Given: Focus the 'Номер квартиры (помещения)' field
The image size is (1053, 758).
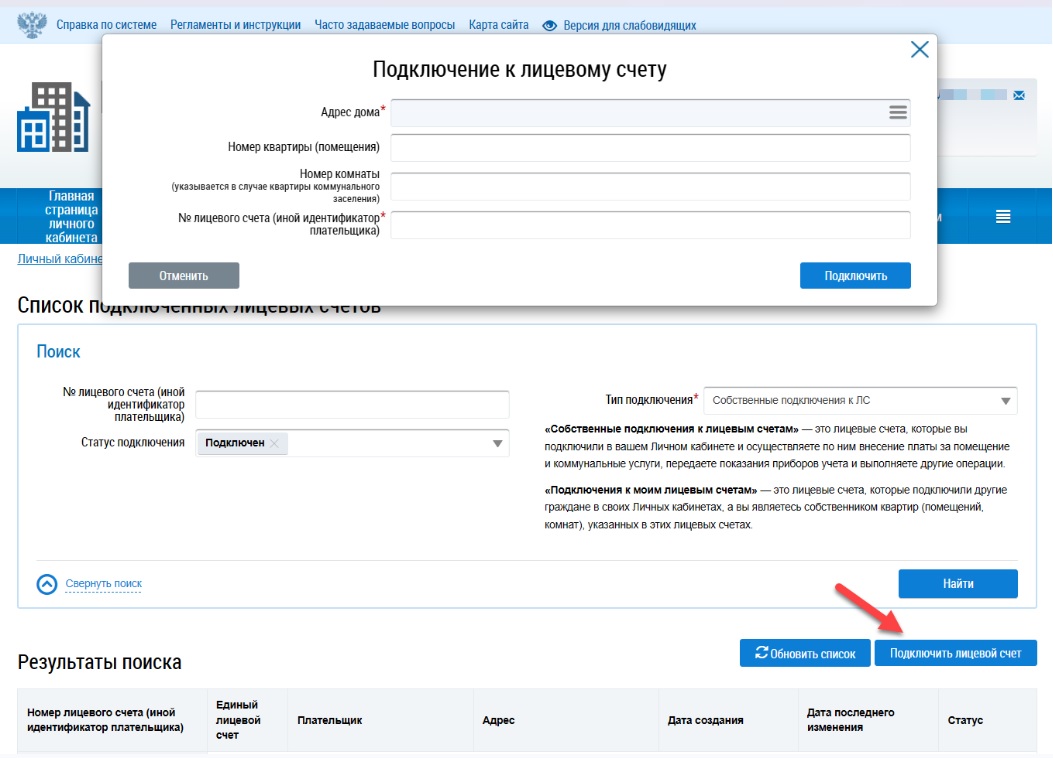Looking at the screenshot, I should 650,148.
